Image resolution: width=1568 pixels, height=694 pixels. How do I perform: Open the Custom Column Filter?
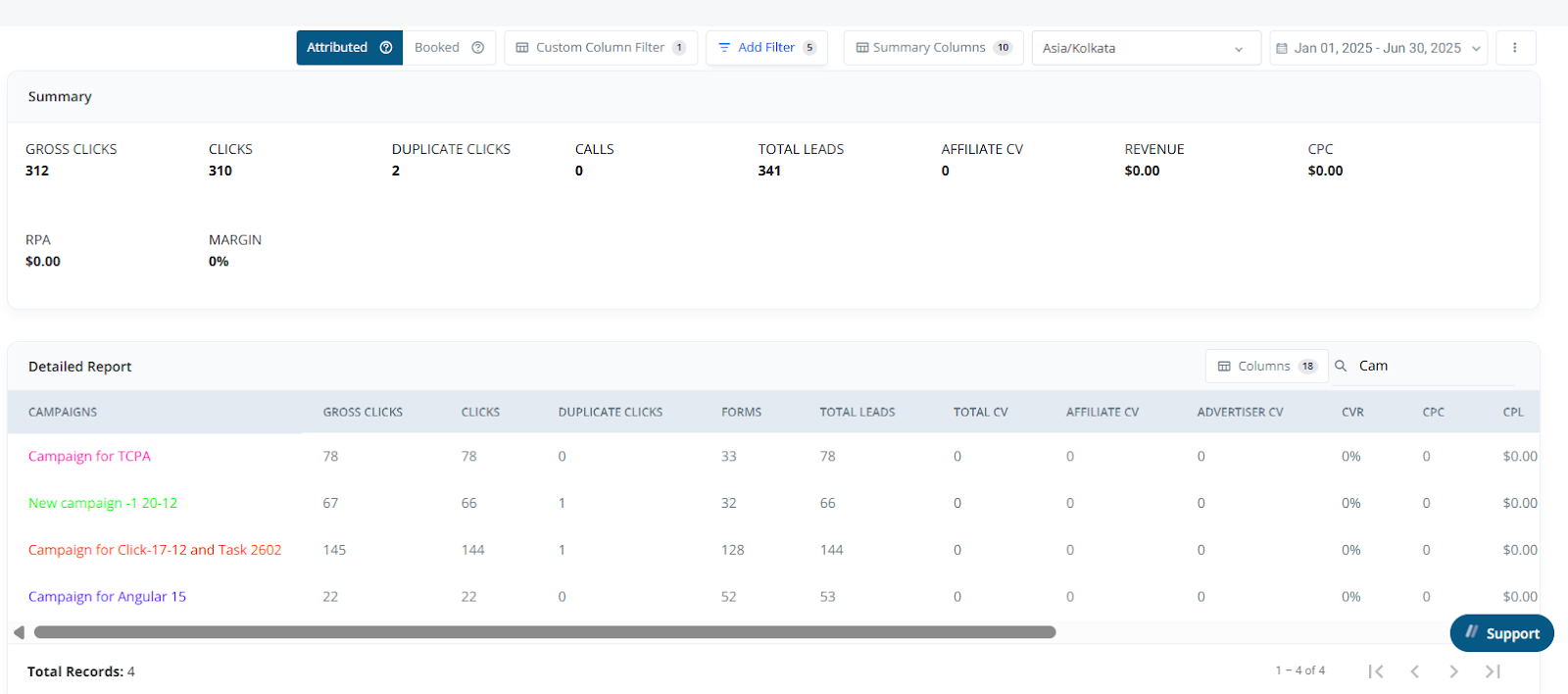pyautogui.click(x=601, y=47)
